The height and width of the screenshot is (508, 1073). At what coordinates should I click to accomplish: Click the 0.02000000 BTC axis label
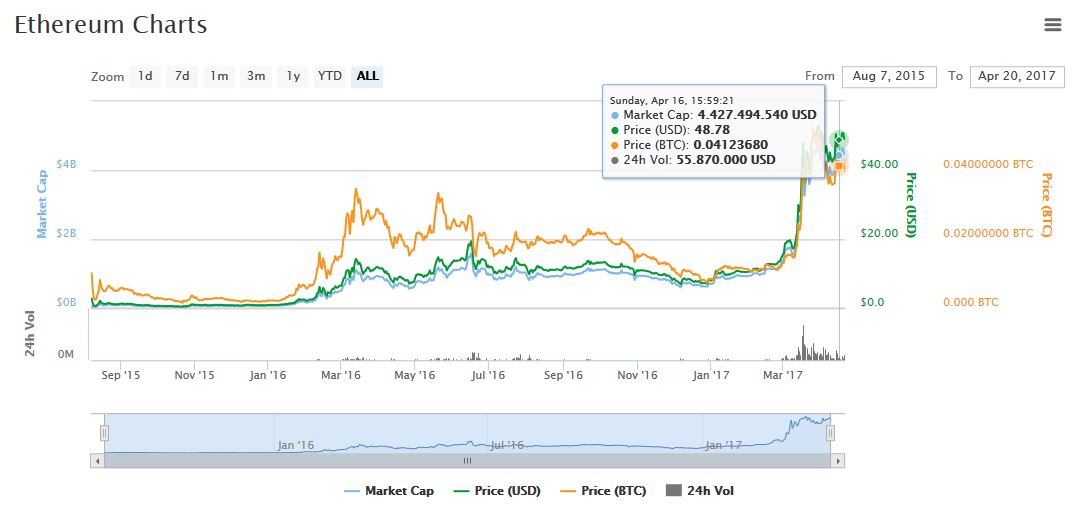click(988, 233)
